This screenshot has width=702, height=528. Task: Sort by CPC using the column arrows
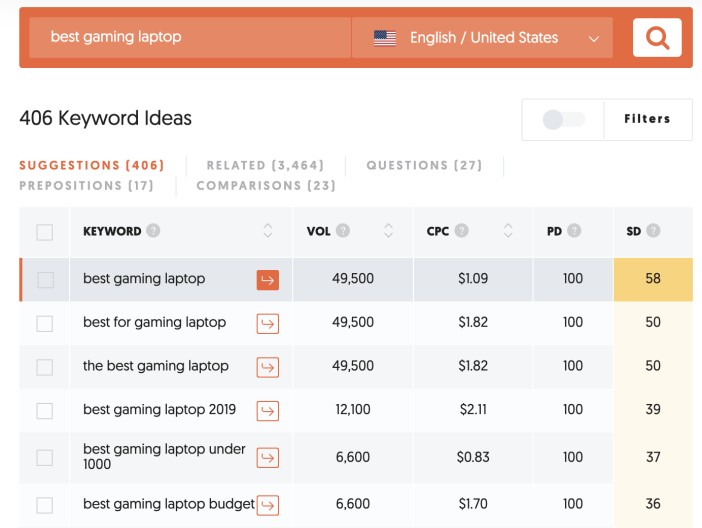pyautogui.click(x=508, y=231)
